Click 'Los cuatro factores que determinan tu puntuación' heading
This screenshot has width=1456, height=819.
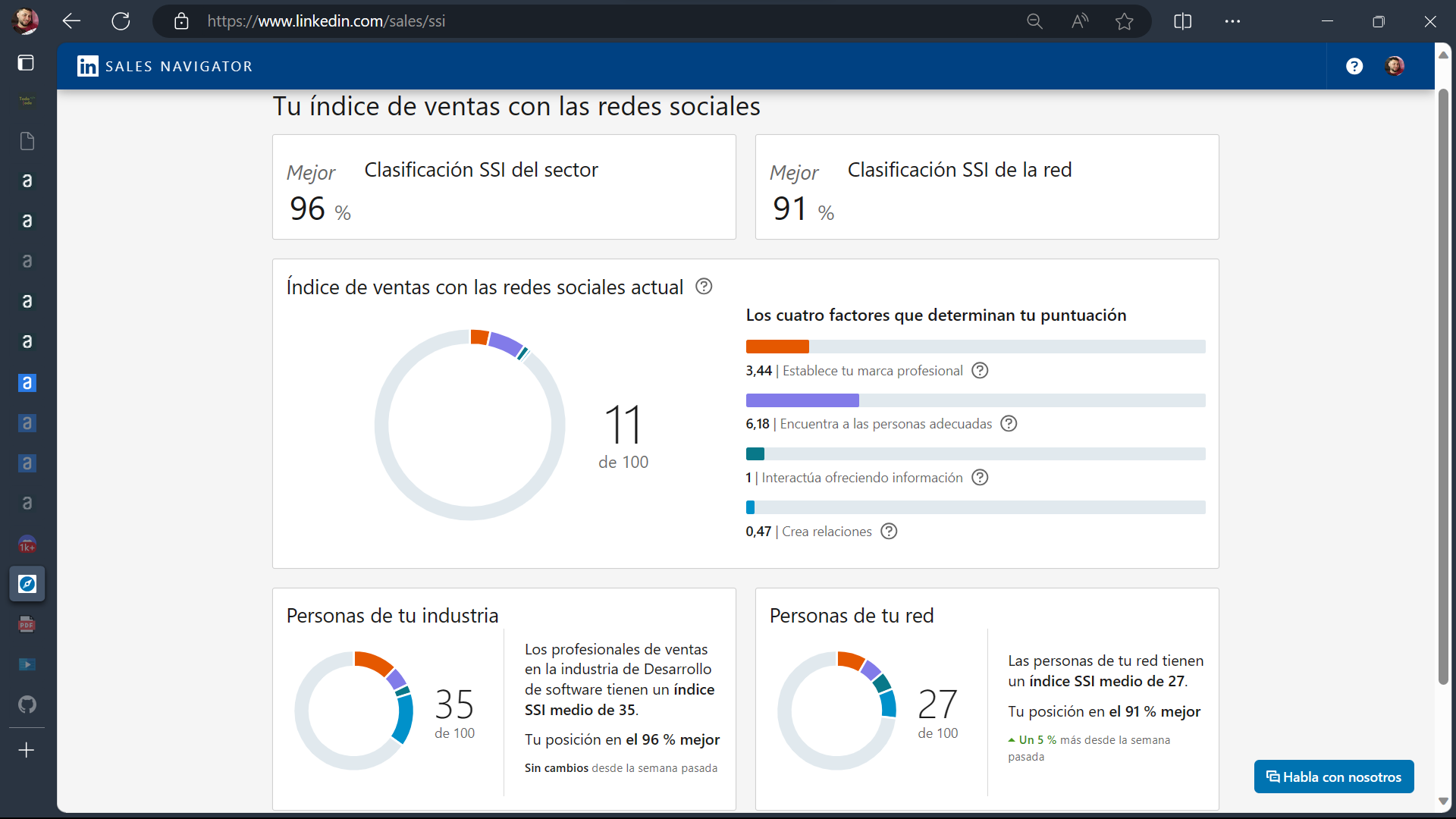pyautogui.click(x=936, y=315)
